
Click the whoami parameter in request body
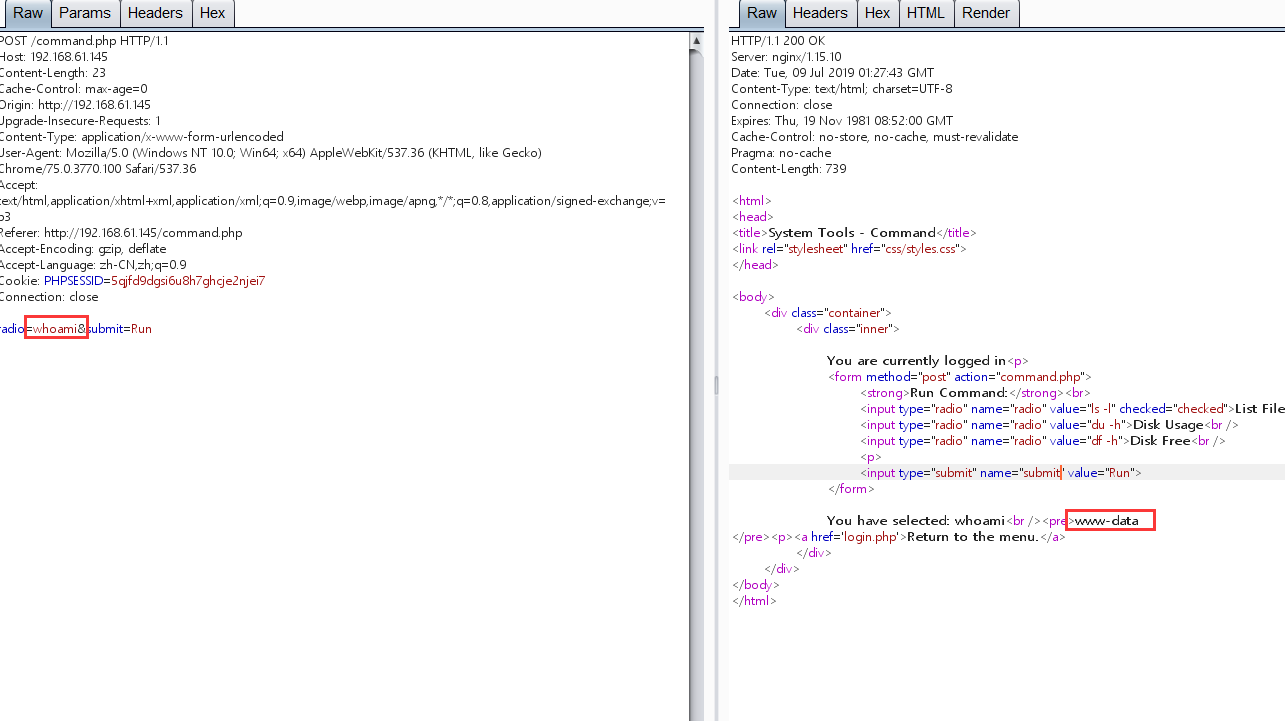tap(56, 329)
